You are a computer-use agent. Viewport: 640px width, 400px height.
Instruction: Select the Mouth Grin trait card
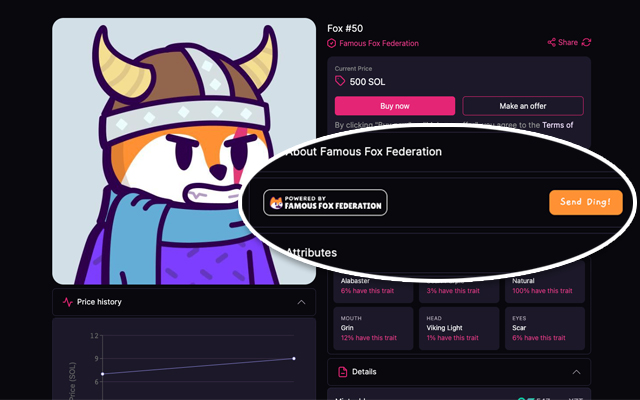point(374,328)
